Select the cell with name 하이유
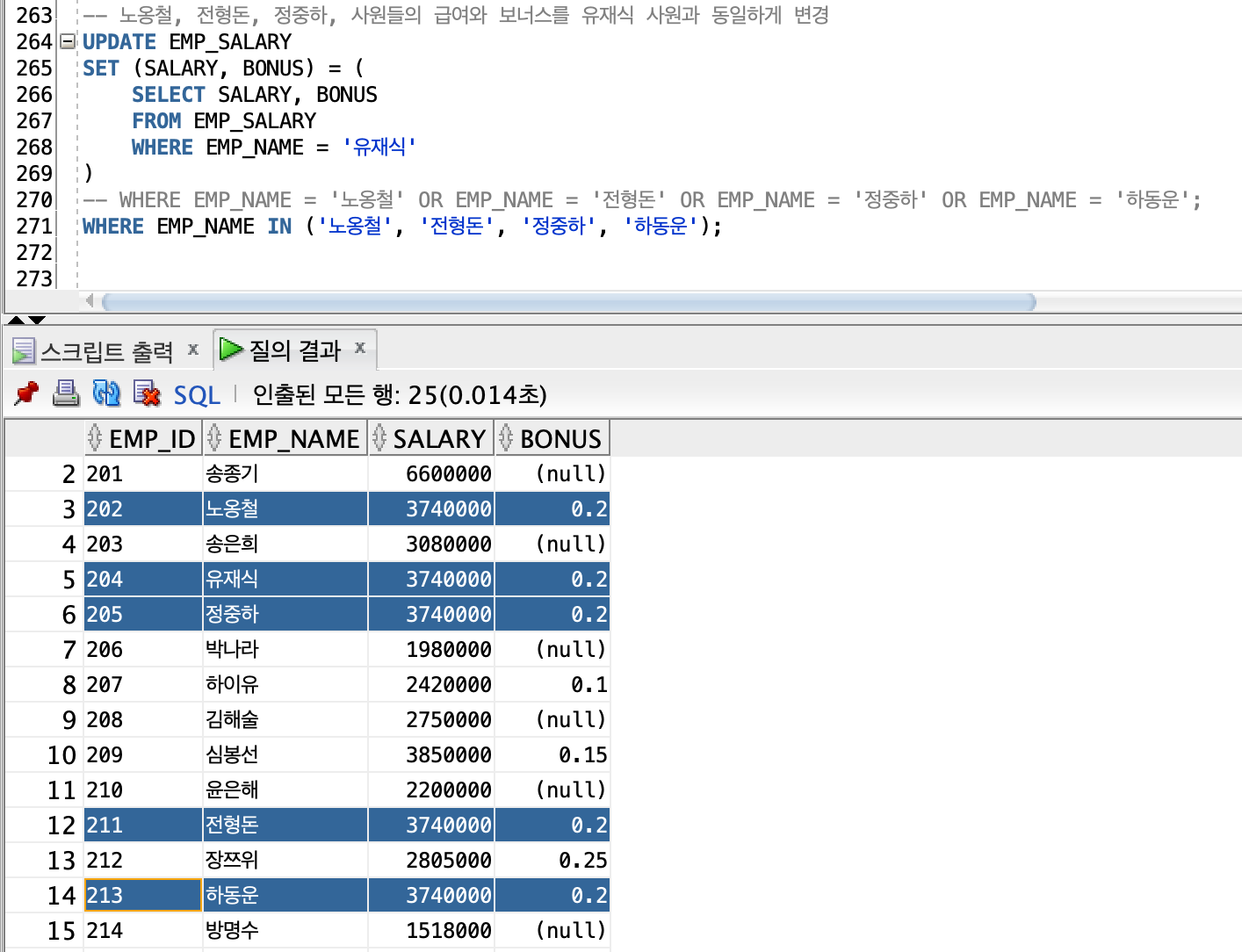 pos(285,685)
